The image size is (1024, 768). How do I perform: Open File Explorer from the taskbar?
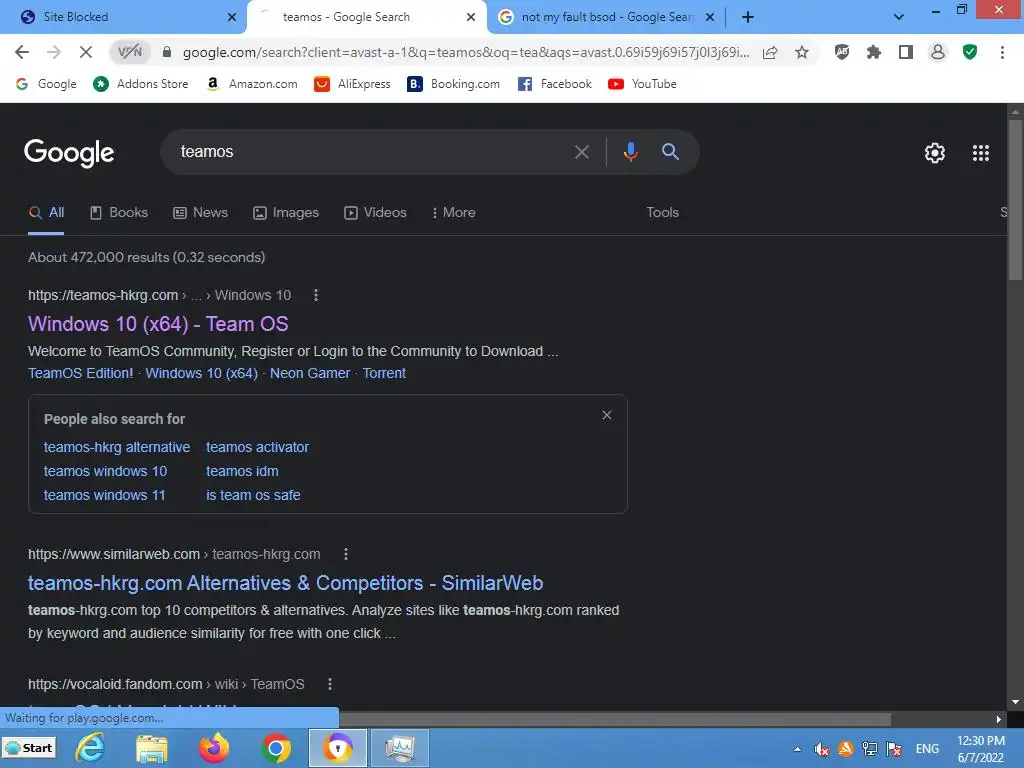[x=152, y=748]
